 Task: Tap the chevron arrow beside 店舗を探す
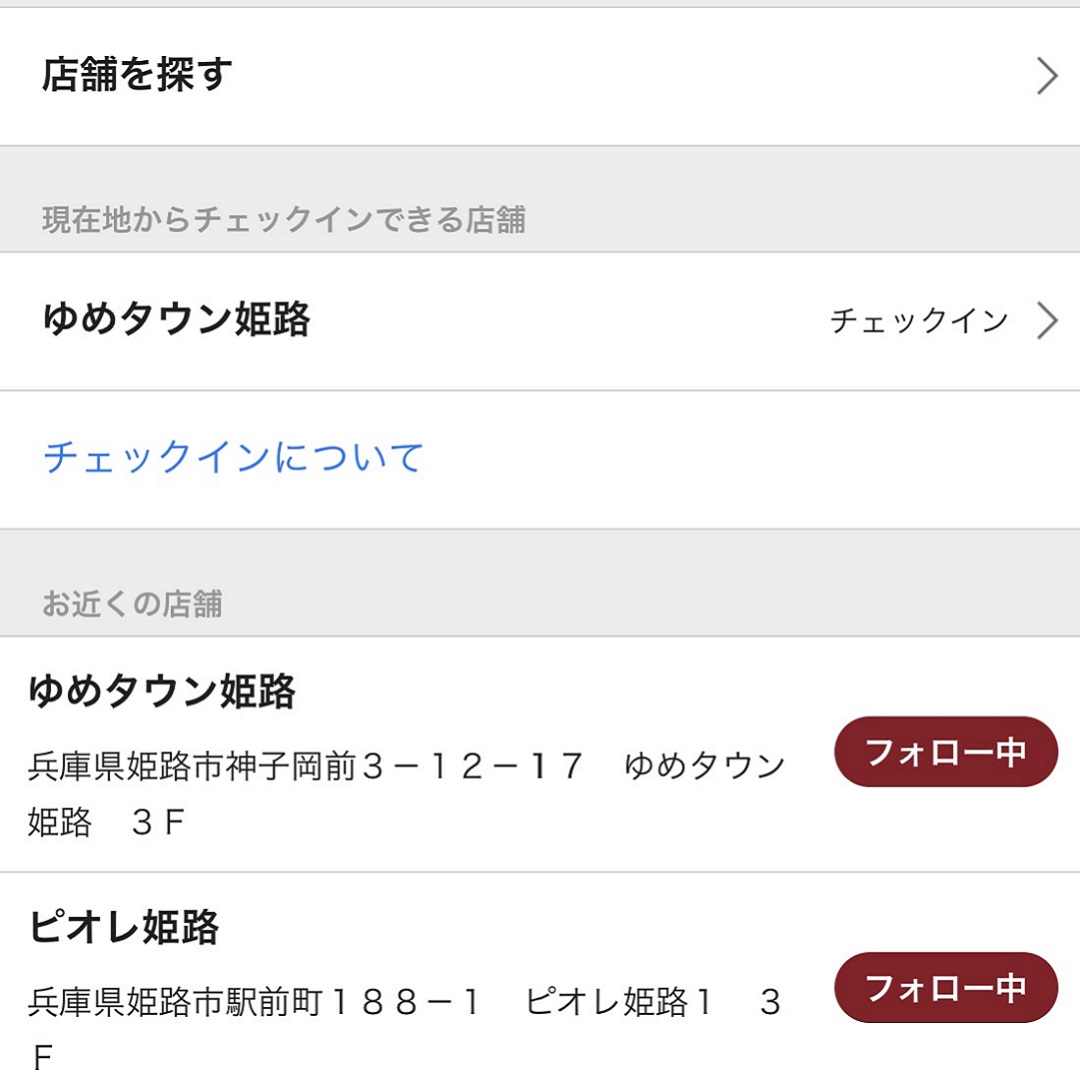click(1047, 76)
